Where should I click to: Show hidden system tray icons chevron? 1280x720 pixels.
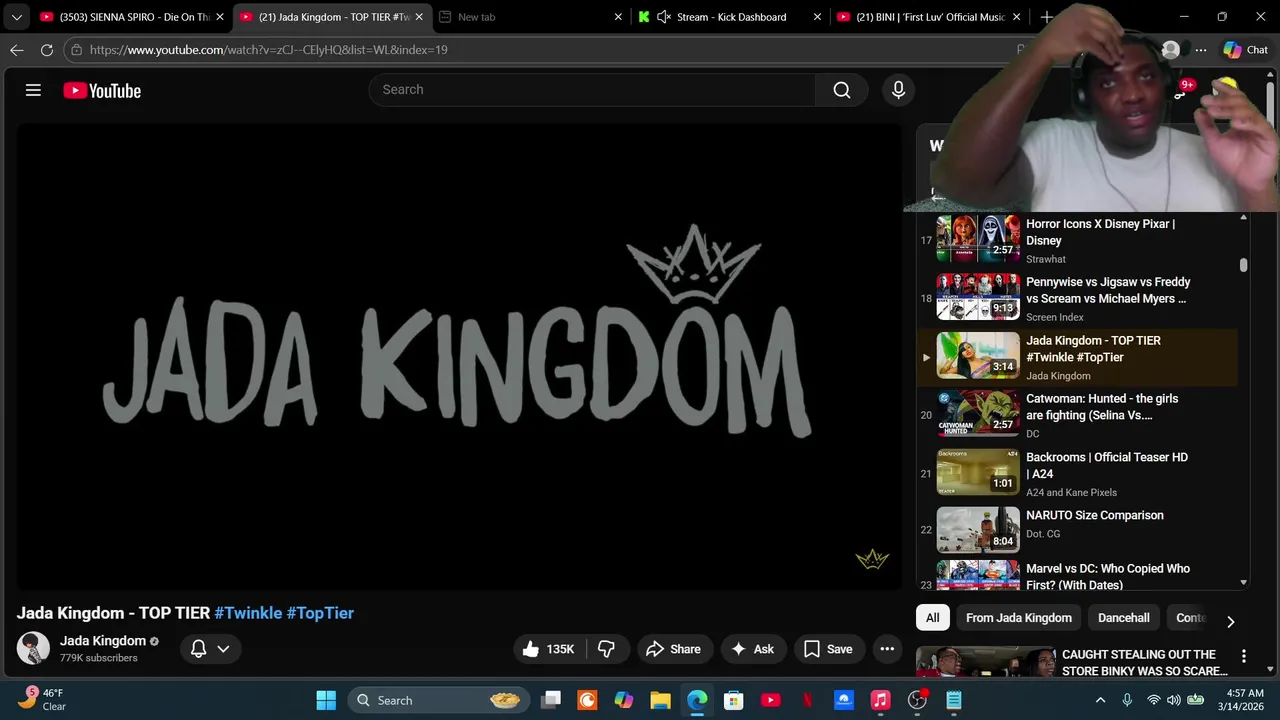1100,700
